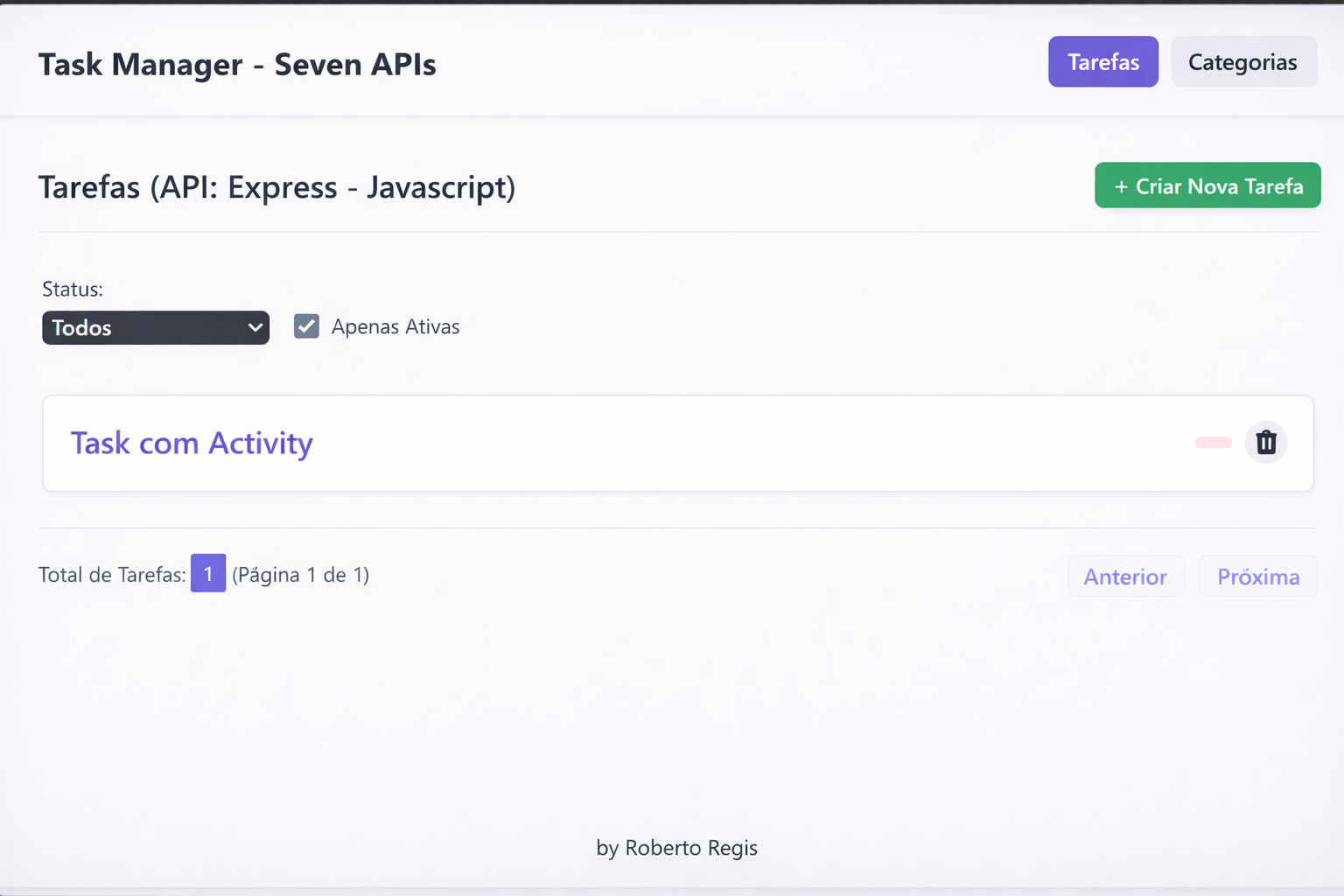Click the Task Manager - Seven APIs title
The height and width of the screenshot is (896, 1344).
(x=237, y=64)
